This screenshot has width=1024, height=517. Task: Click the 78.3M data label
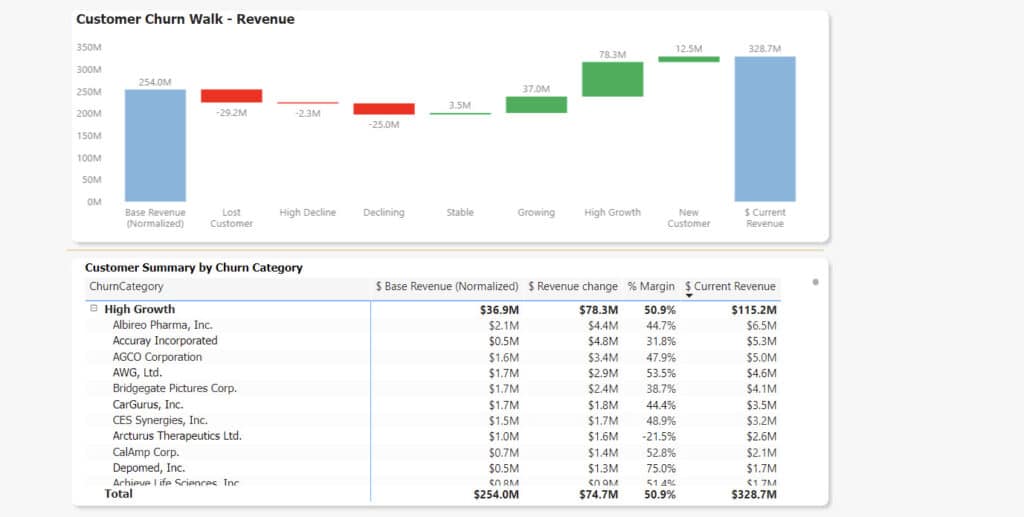[613, 55]
